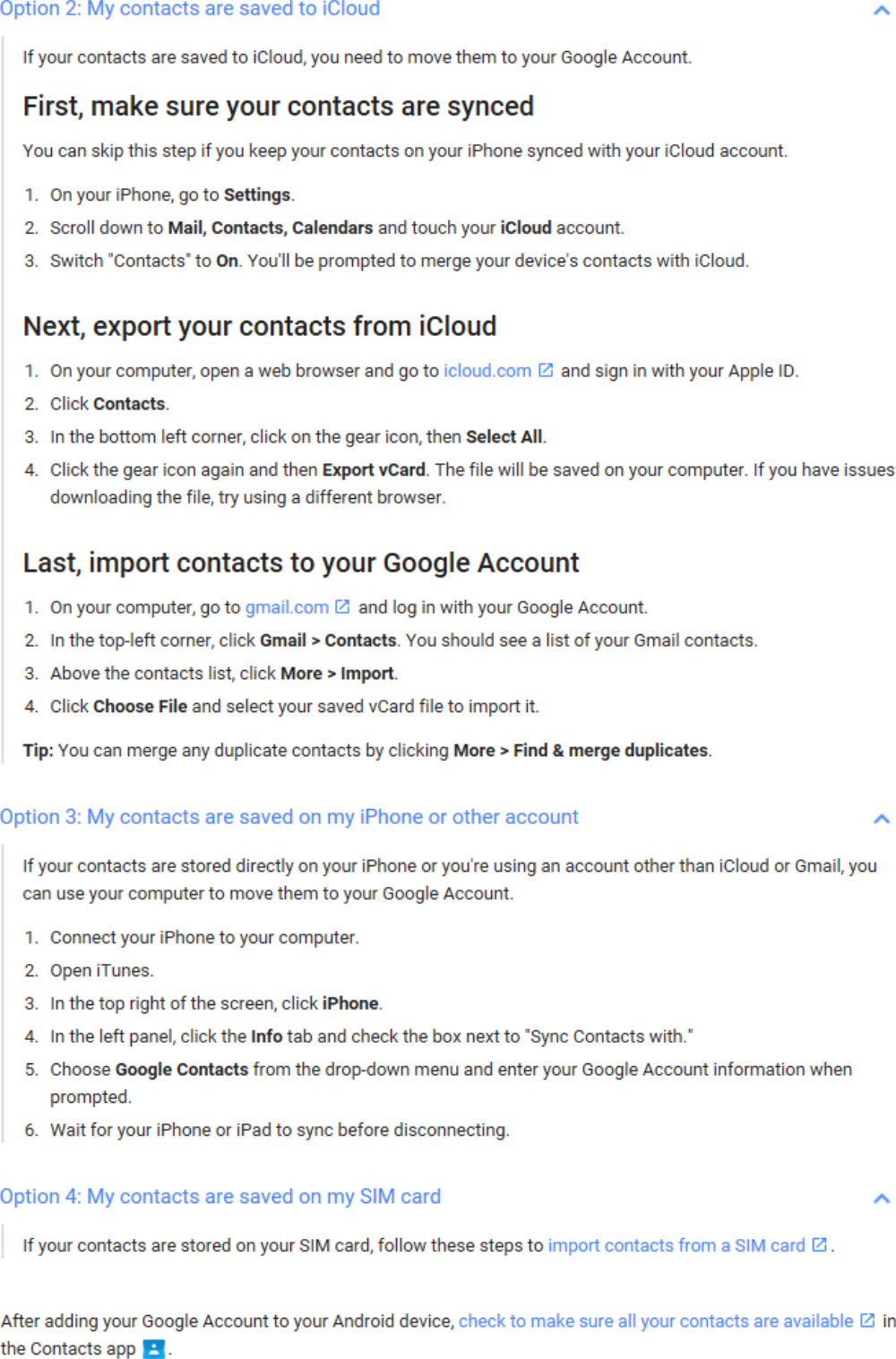Toggle the Option 2 iCloud contacts heading
Viewport: 896px width, 1359px height.
pos(190,9)
